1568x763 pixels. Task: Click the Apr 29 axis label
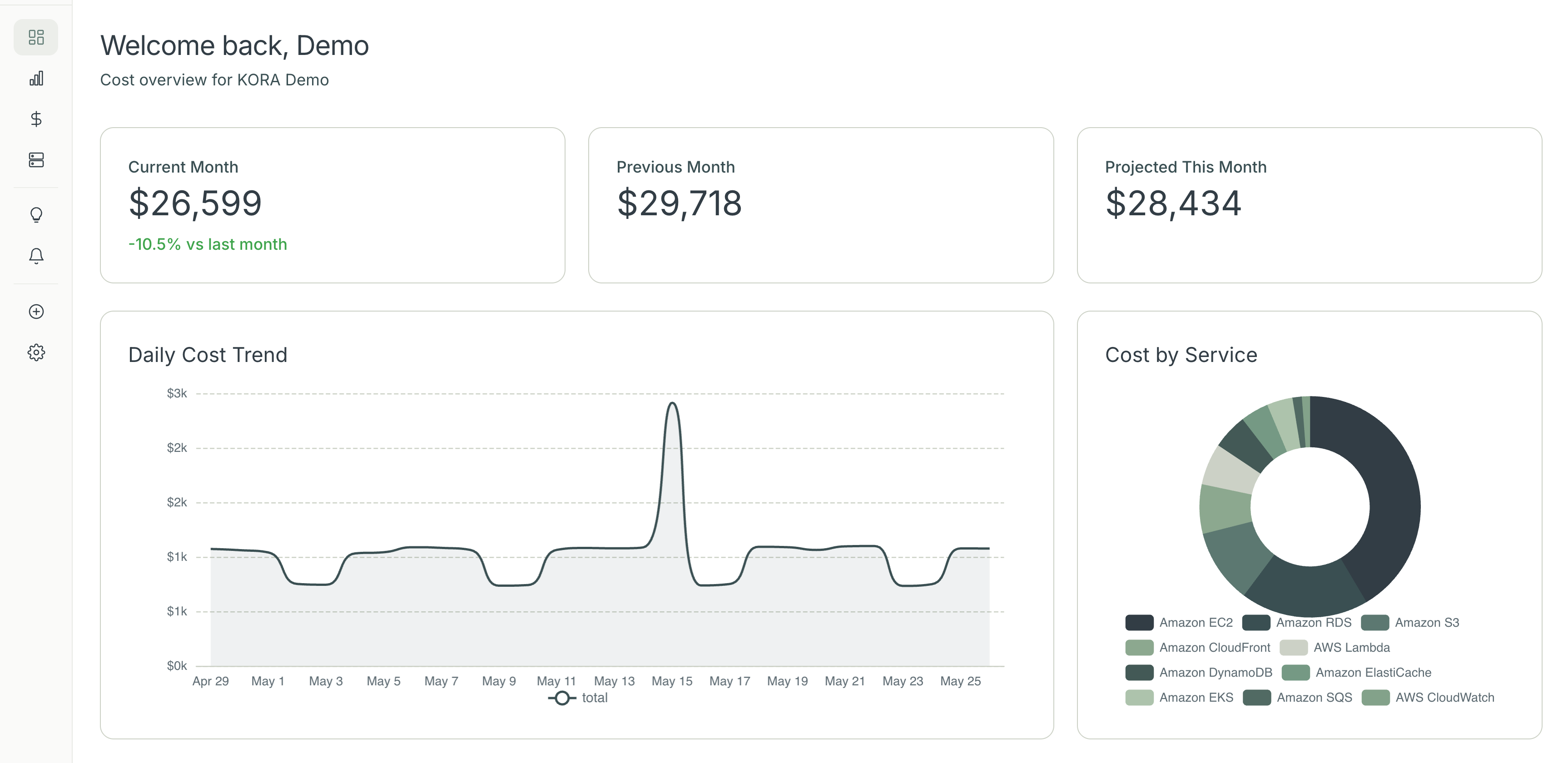point(211,681)
